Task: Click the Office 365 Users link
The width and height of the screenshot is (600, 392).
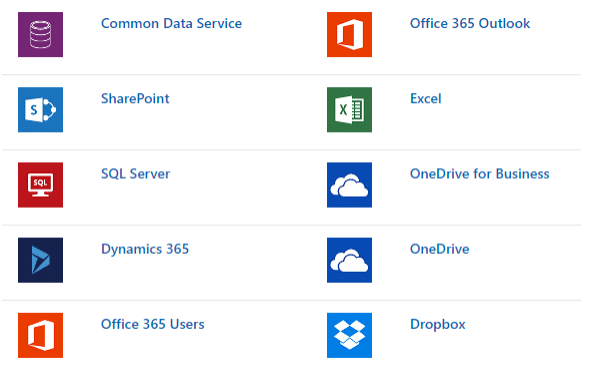Action: pos(153,325)
